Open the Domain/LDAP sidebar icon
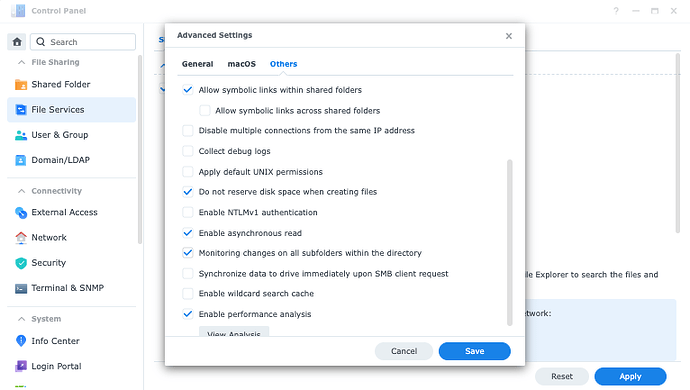The image size is (690, 390). point(21,160)
